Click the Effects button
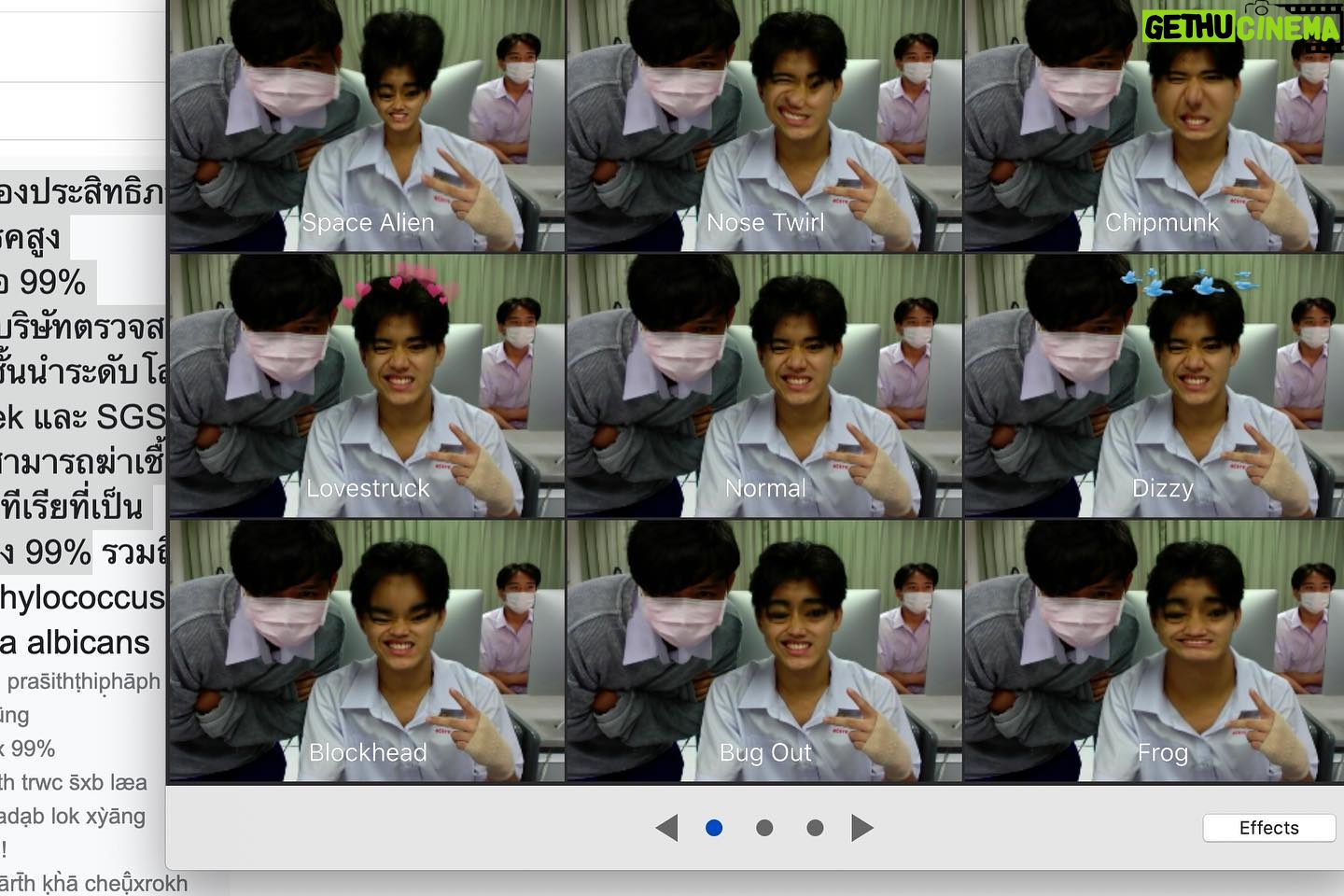This screenshot has width=1344, height=896. 1269,828
